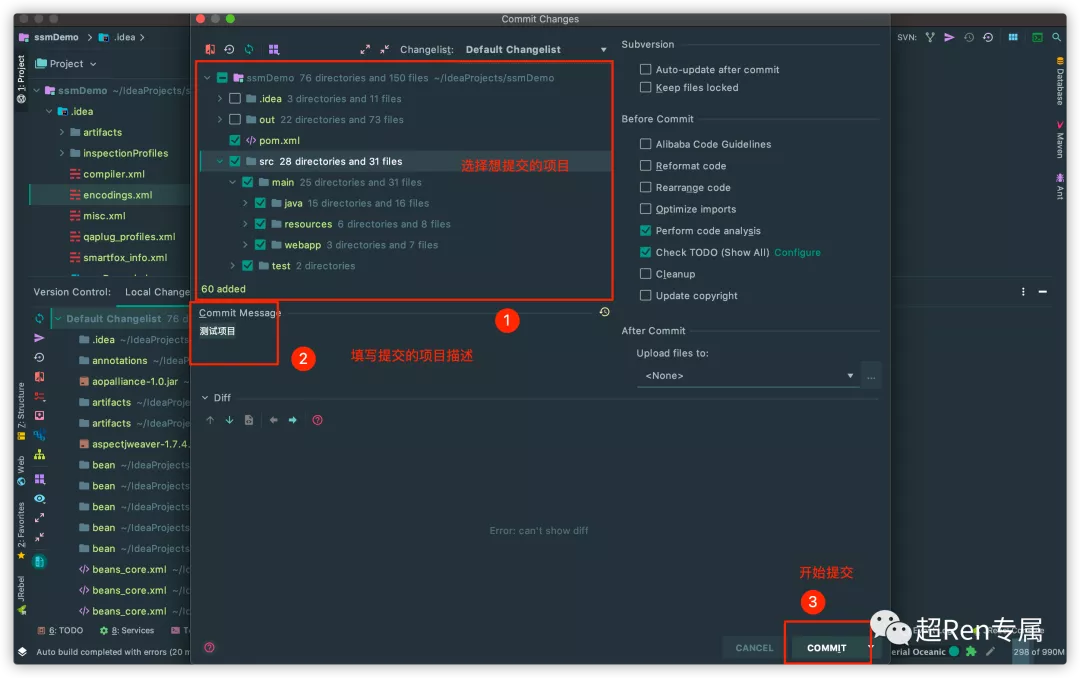Click SVN update project icon in main toolbar
The width and height of the screenshot is (1080, 678).
[930, 37]
